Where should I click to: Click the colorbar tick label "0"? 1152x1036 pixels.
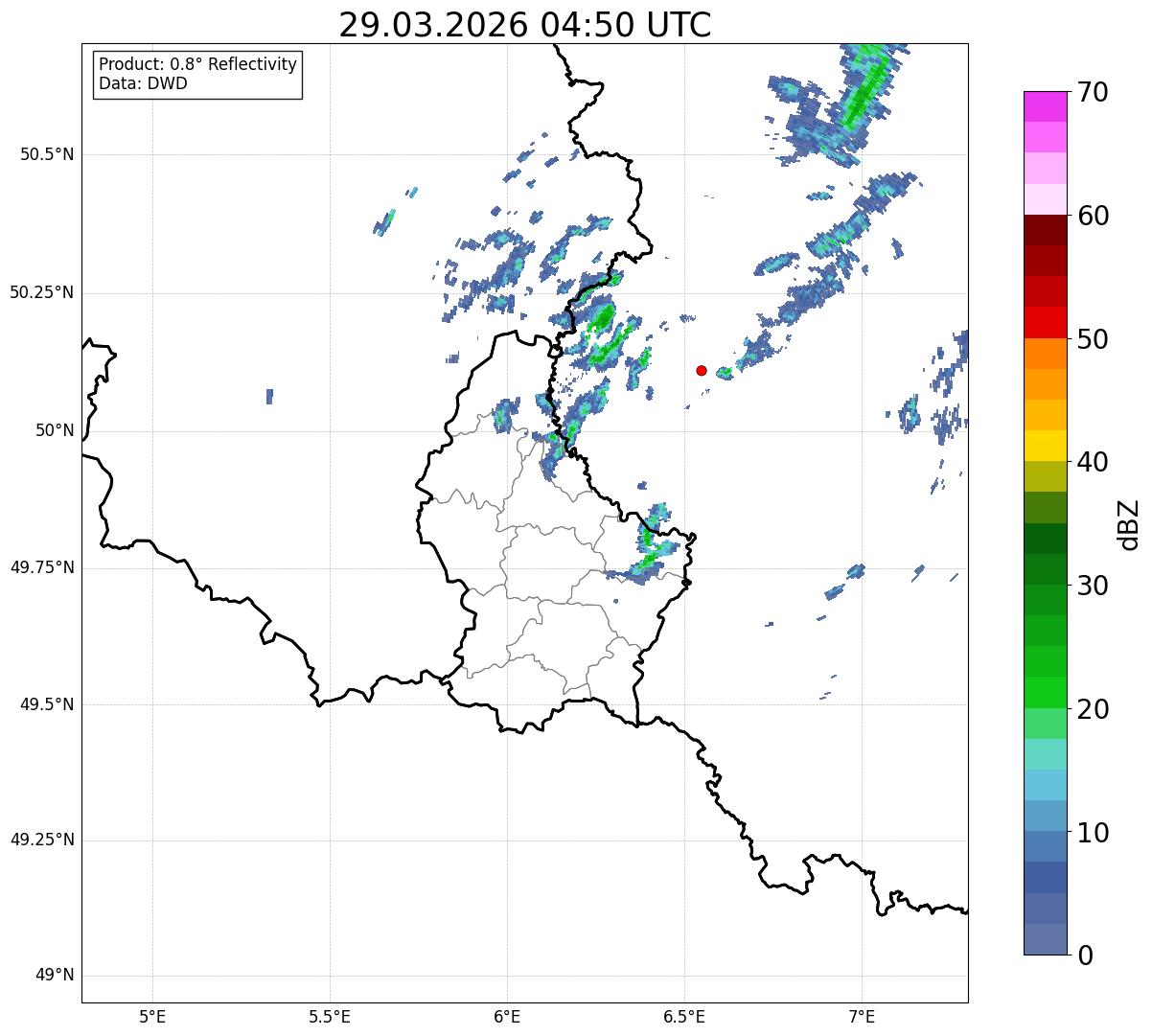point(1085,955)
